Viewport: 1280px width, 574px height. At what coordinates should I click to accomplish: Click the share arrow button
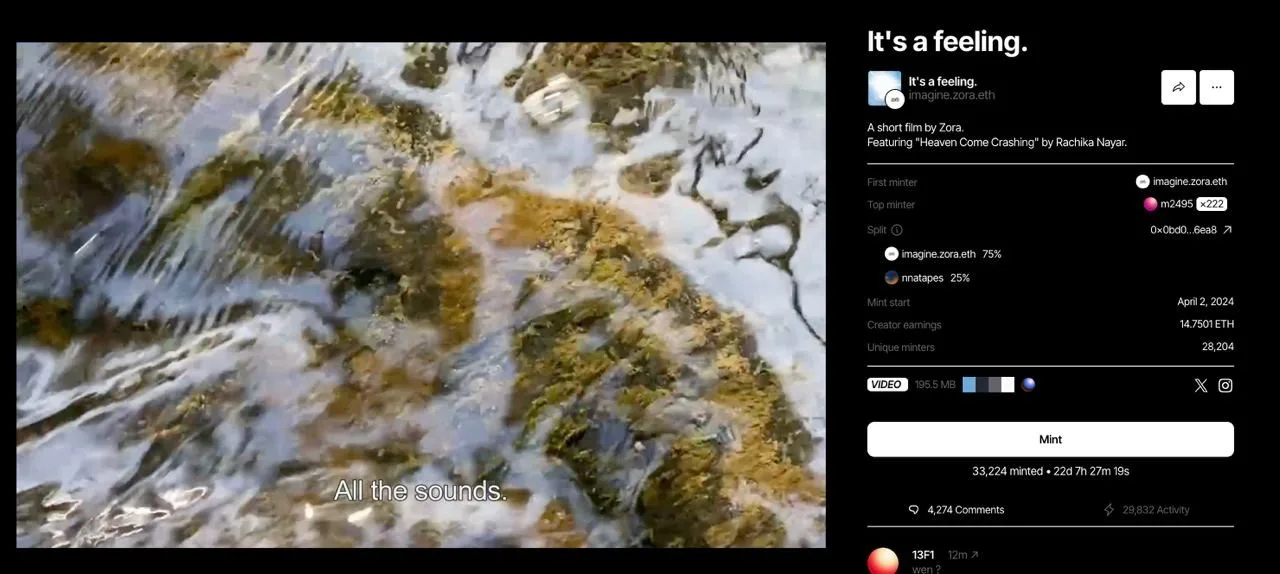coord(1178,87)
